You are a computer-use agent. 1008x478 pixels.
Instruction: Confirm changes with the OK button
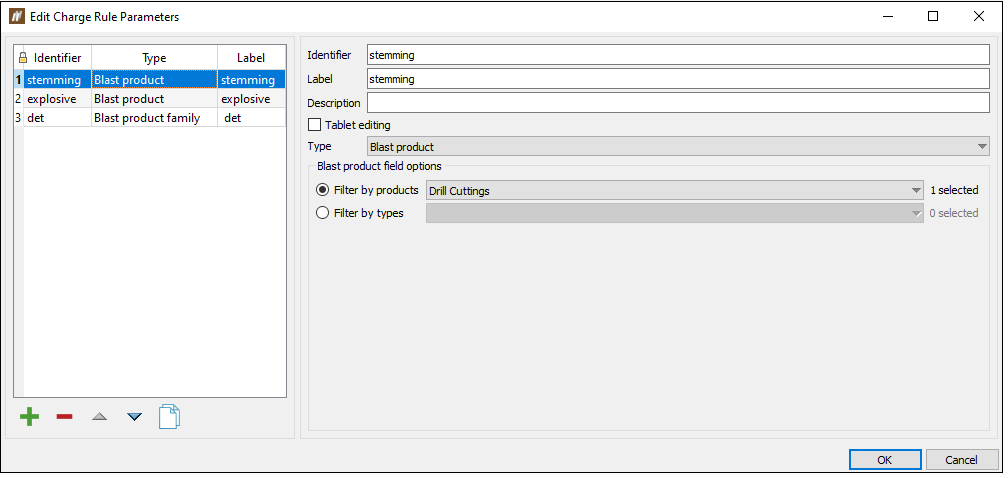tap(885, 459)
